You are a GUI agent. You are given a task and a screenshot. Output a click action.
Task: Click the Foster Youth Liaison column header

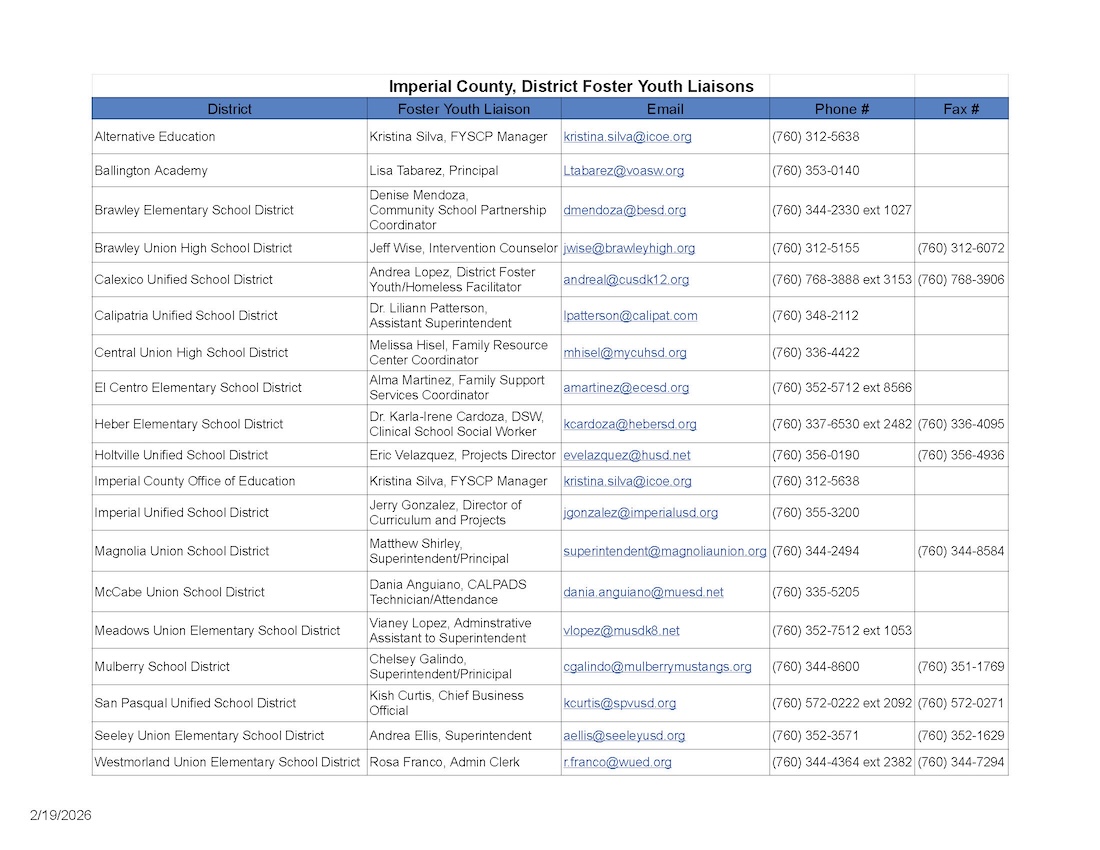(x=464, y=109)
